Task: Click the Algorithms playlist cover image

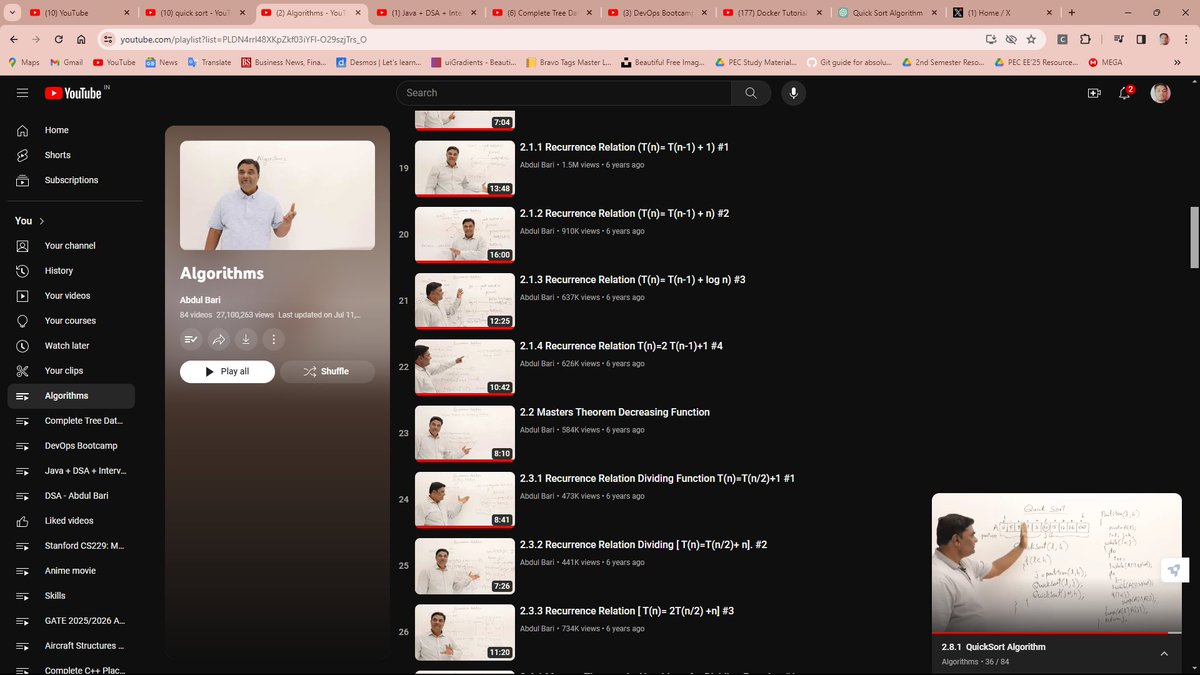Action: 277,195
